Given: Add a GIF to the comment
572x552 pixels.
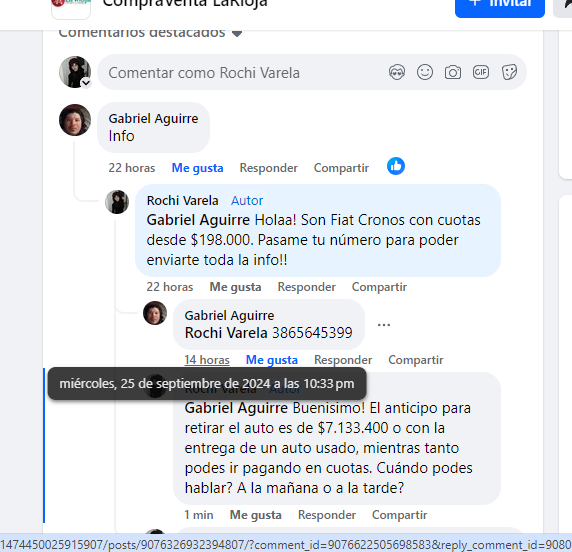Looking at the screenshot, I should [x=481, y=72].
